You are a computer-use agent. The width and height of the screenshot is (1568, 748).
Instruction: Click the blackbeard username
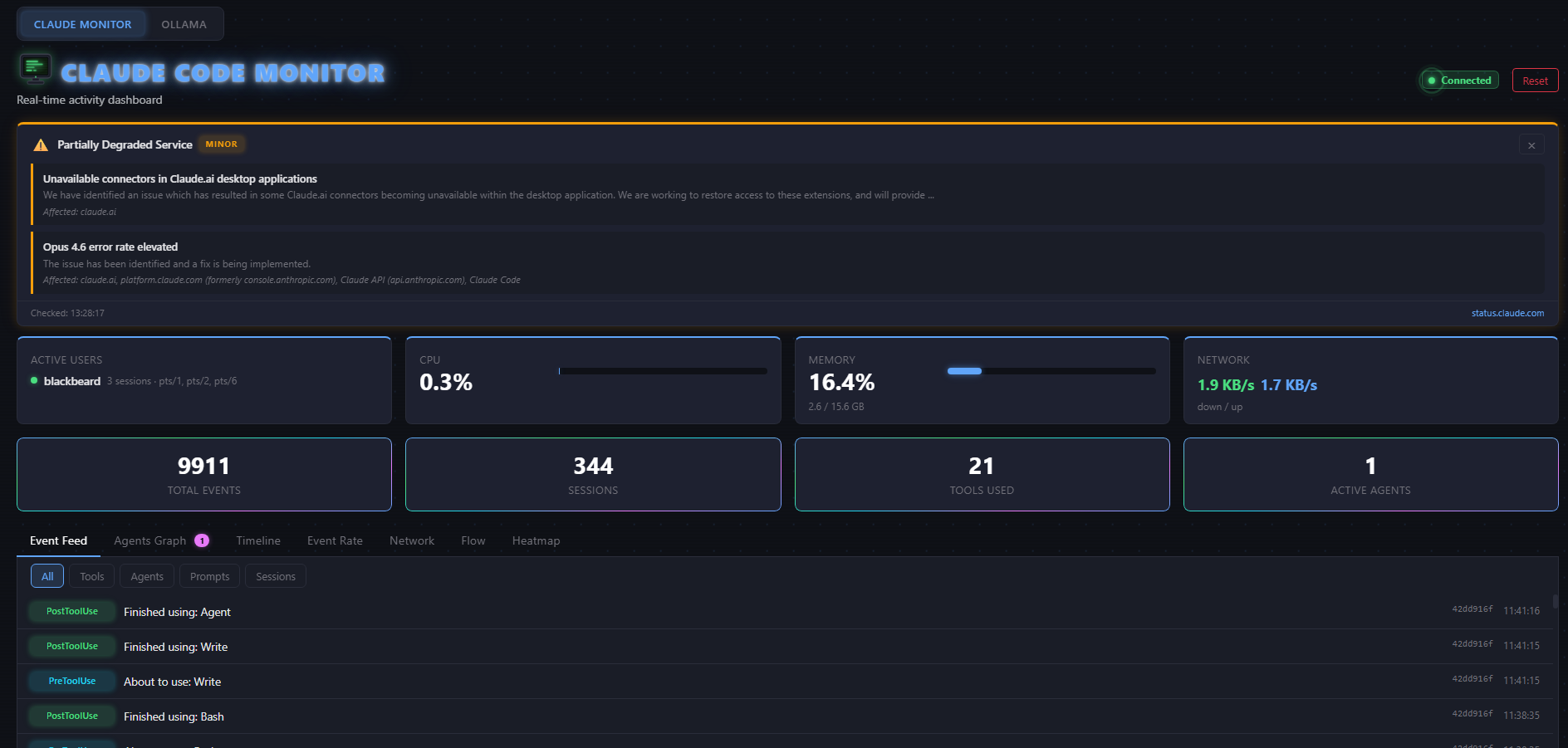pyautogui.click(x=72, y=381)
